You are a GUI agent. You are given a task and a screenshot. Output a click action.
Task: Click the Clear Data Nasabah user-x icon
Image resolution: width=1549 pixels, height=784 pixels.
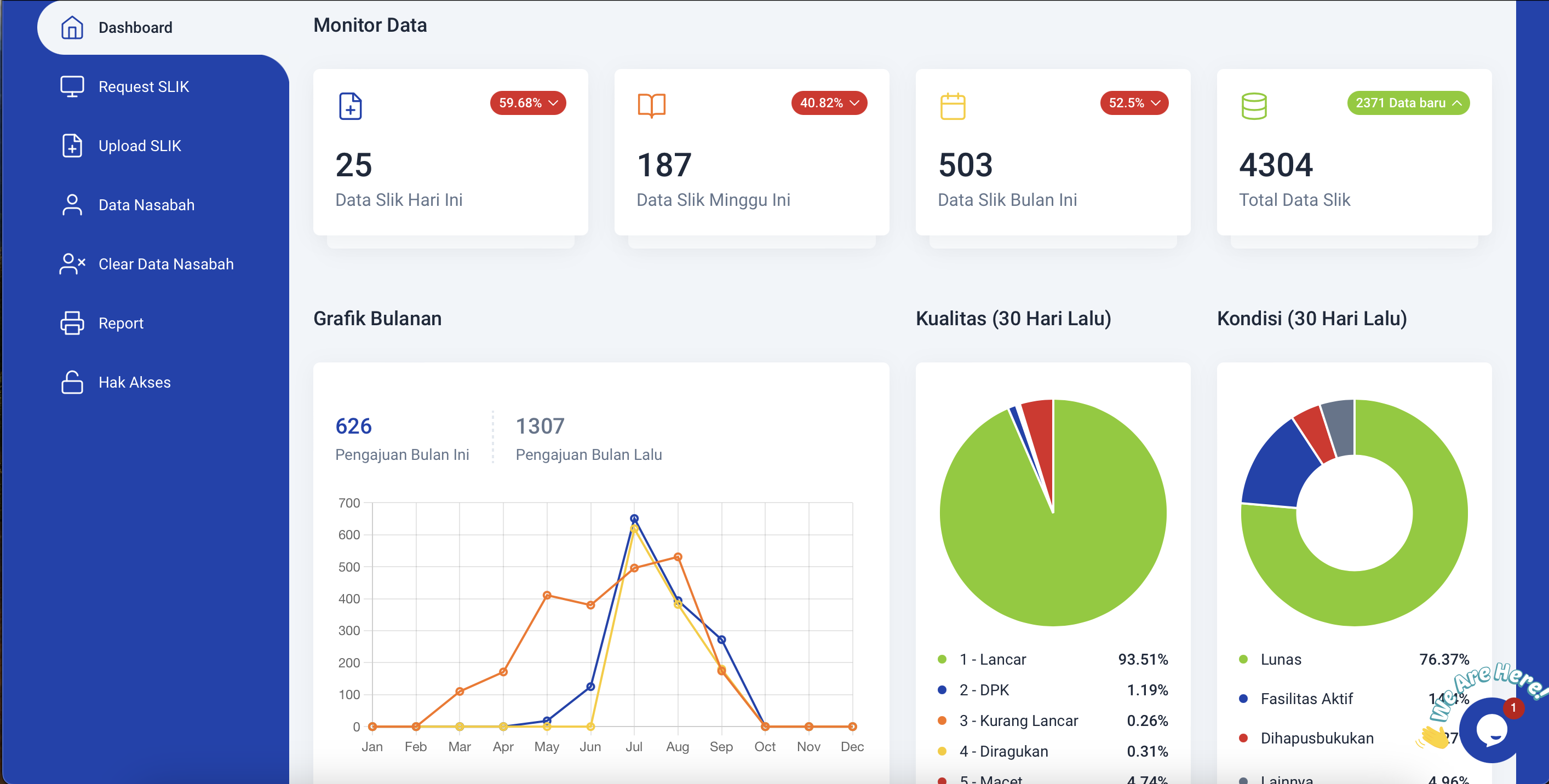(x=72, y=263)
